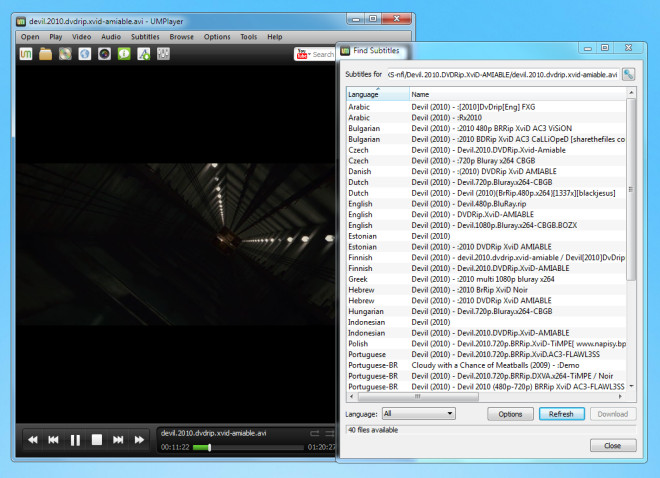This screenshot has width=660, height=478.
Task: Toggle the repeat icon in player panel
Action: (315, 433)
